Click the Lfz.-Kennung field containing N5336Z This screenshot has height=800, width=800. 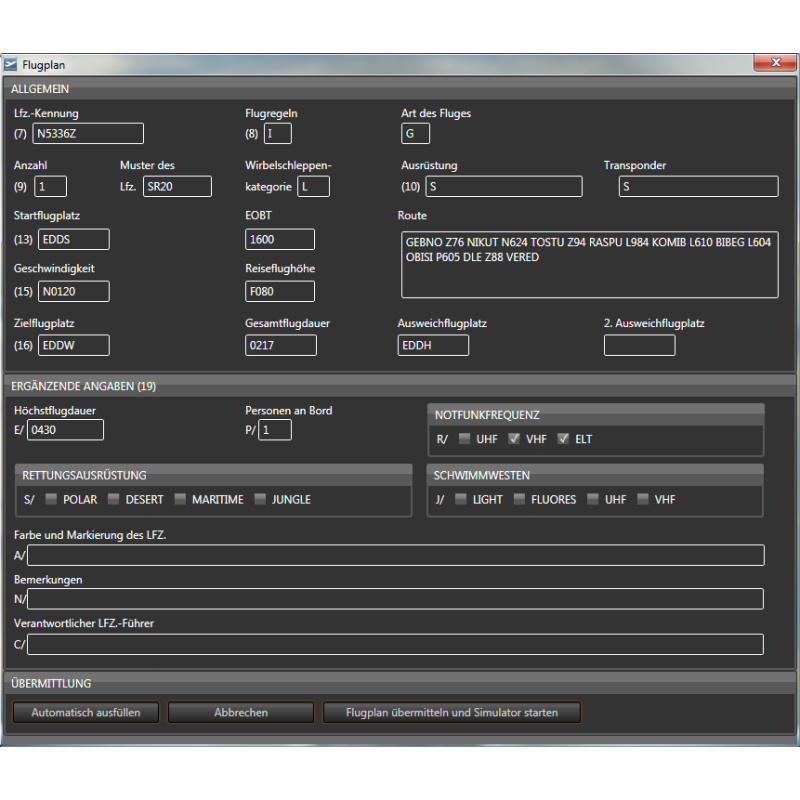(88, 134)
